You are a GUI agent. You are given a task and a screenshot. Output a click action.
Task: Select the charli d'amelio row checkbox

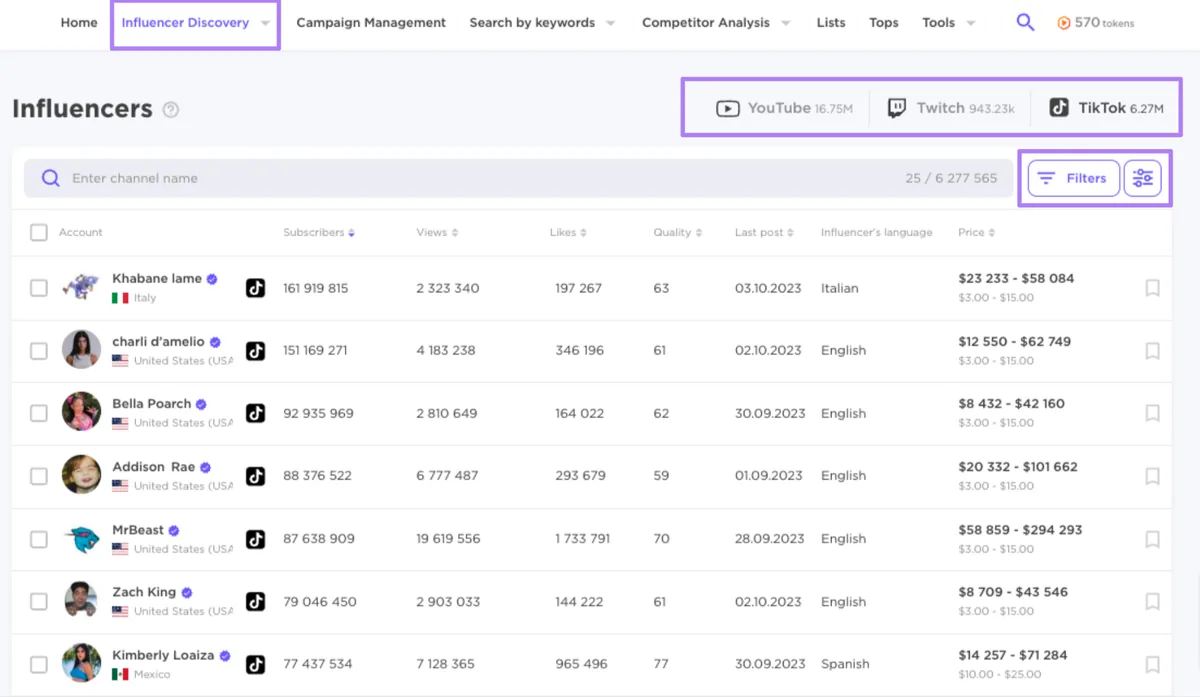pyautogui.click(x=38, y=351)
